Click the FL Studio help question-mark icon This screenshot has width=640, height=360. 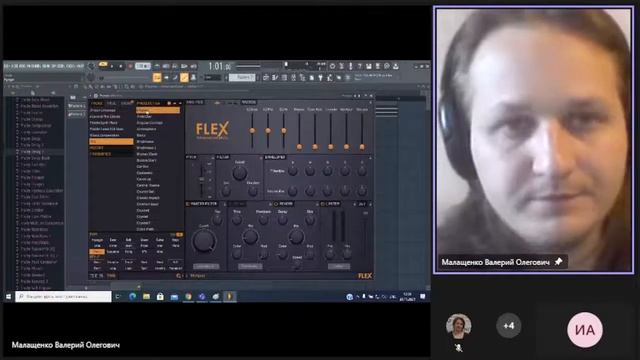point(359,66)
